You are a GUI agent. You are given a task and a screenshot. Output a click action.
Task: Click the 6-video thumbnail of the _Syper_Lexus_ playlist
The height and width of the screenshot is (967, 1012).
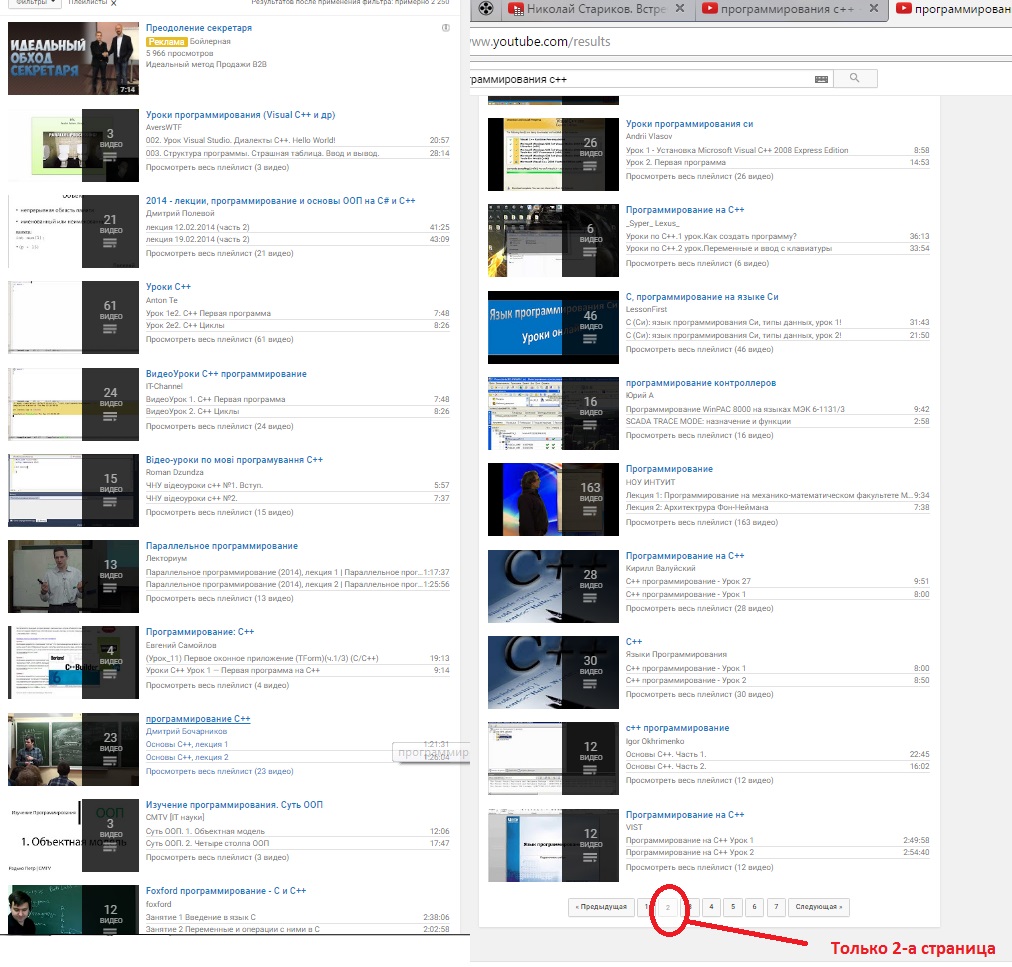point(553,241)
